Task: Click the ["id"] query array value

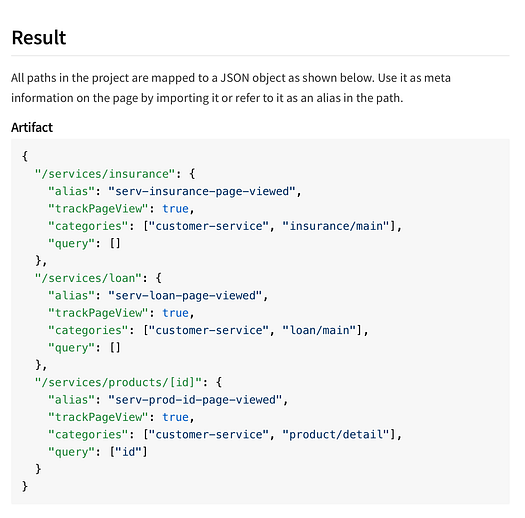Action: (x=129, y=452)
